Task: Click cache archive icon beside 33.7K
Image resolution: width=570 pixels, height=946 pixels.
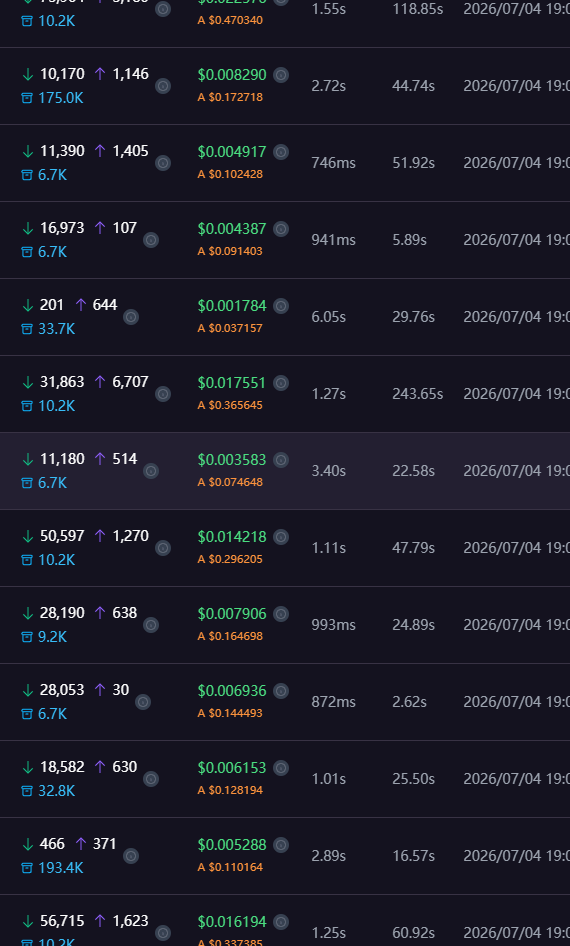Action: point(27,329)
